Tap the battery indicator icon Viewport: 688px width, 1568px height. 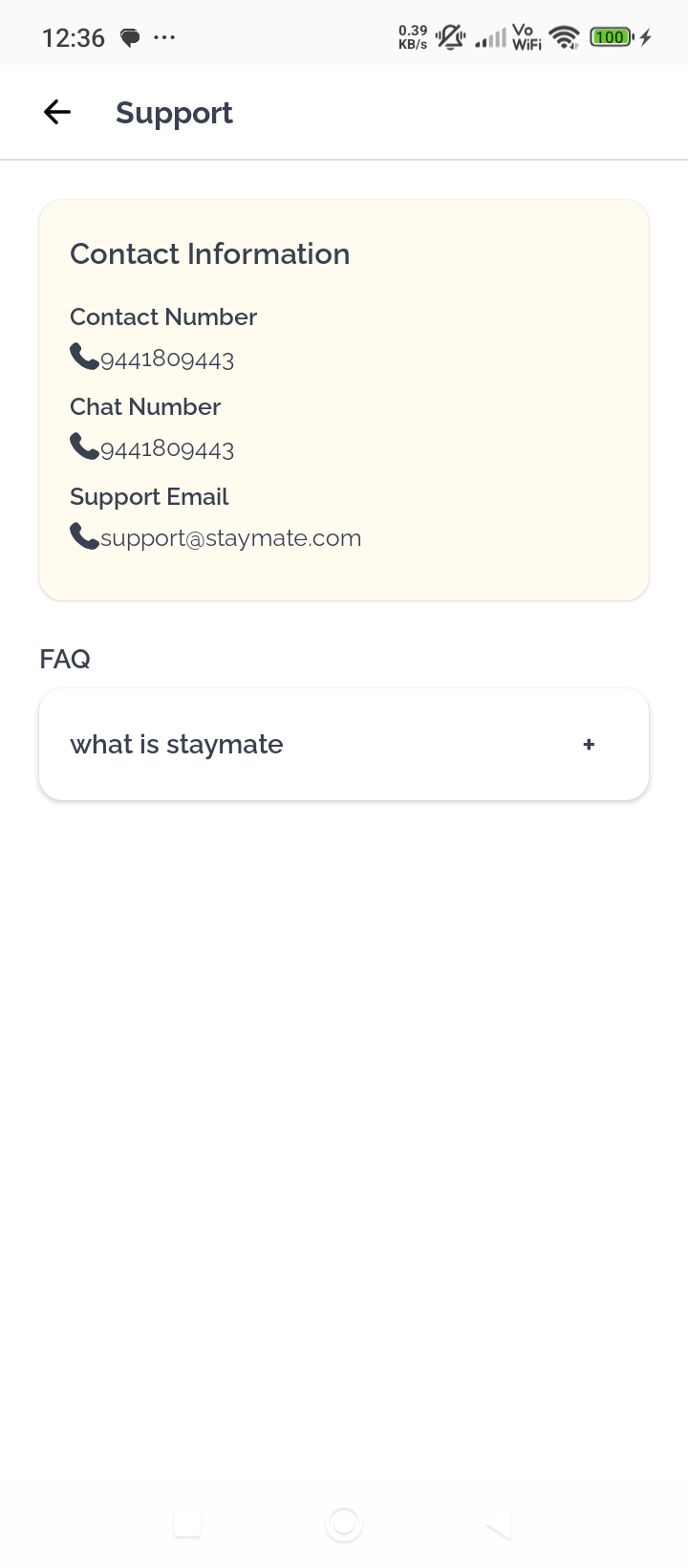[611, 37]
